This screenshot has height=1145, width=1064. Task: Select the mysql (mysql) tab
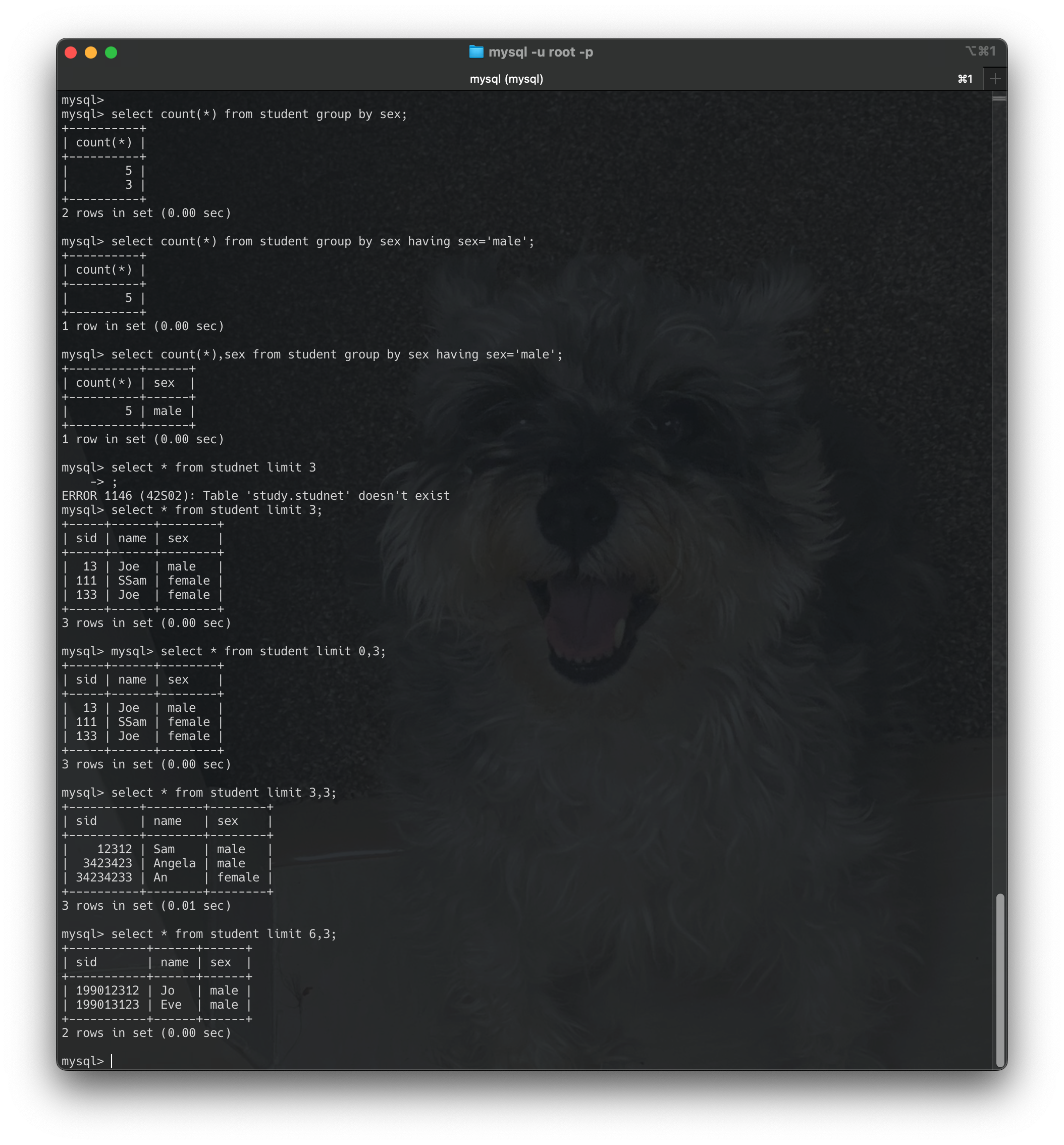507,79
